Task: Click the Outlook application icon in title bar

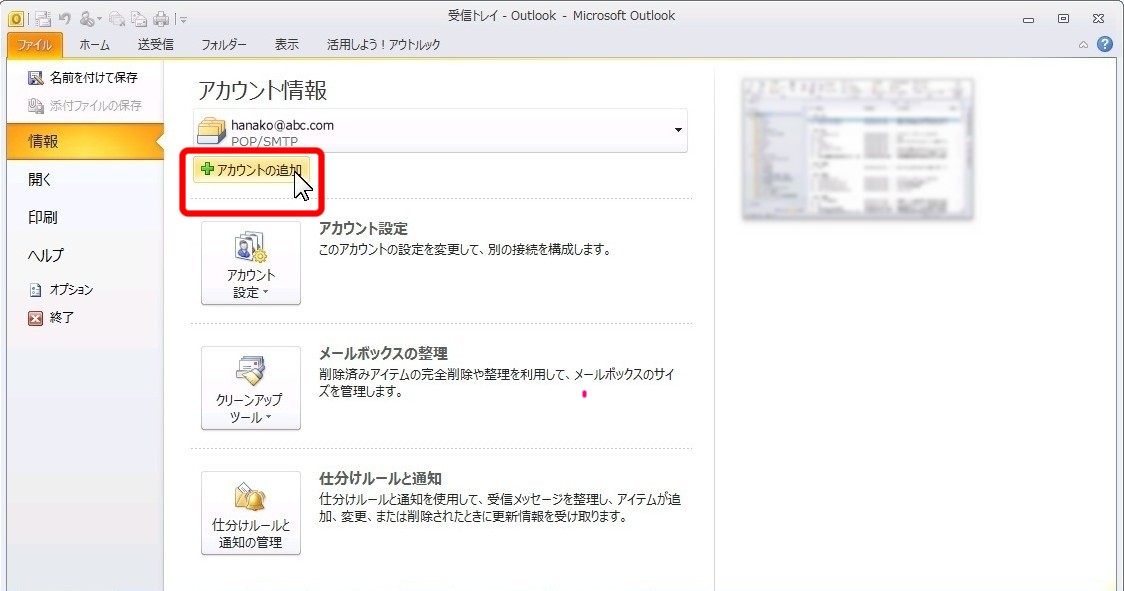Action: click(x=16, y=18)
